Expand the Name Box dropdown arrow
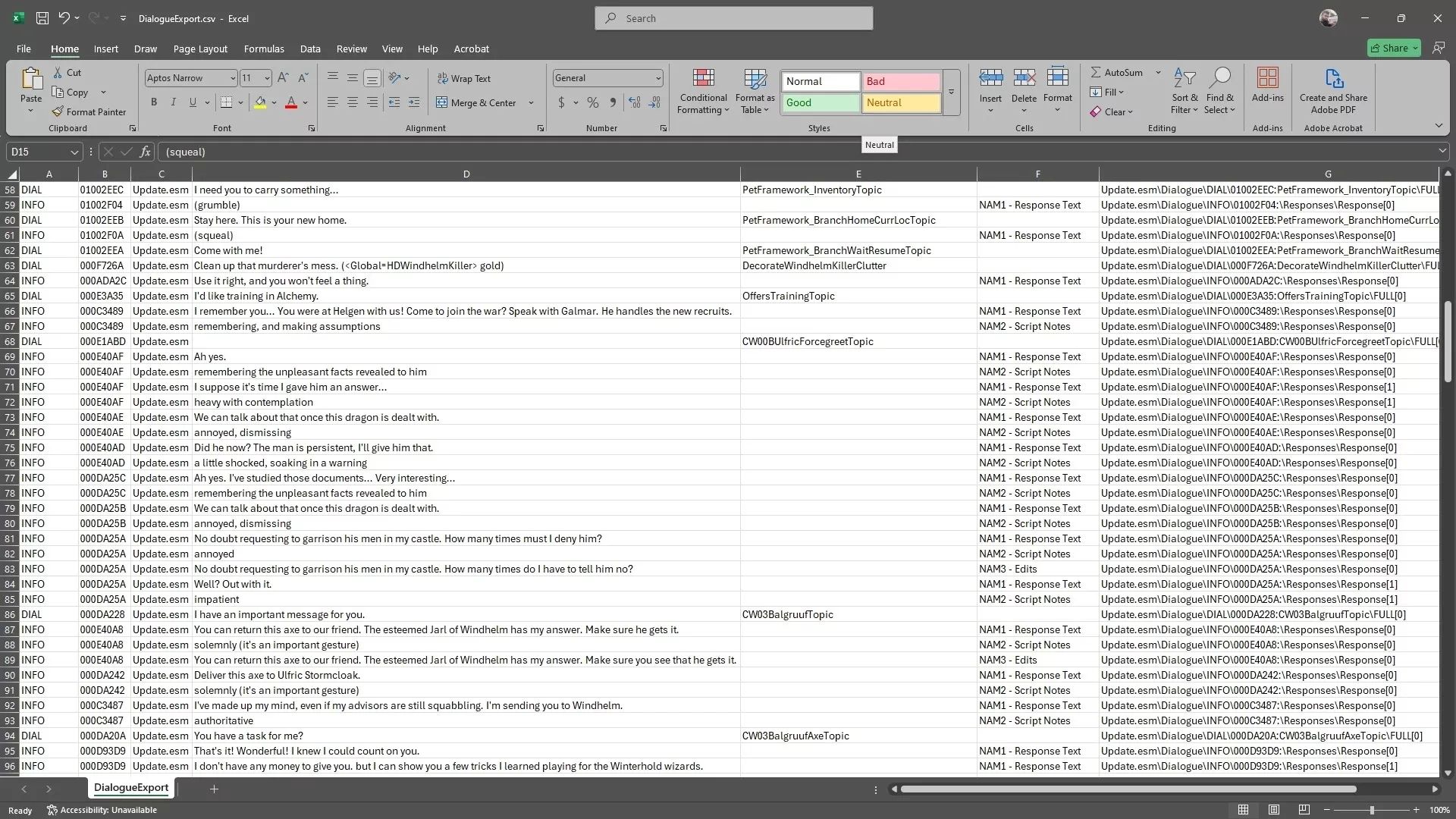1456x819 pixels. tap(74, 152)
